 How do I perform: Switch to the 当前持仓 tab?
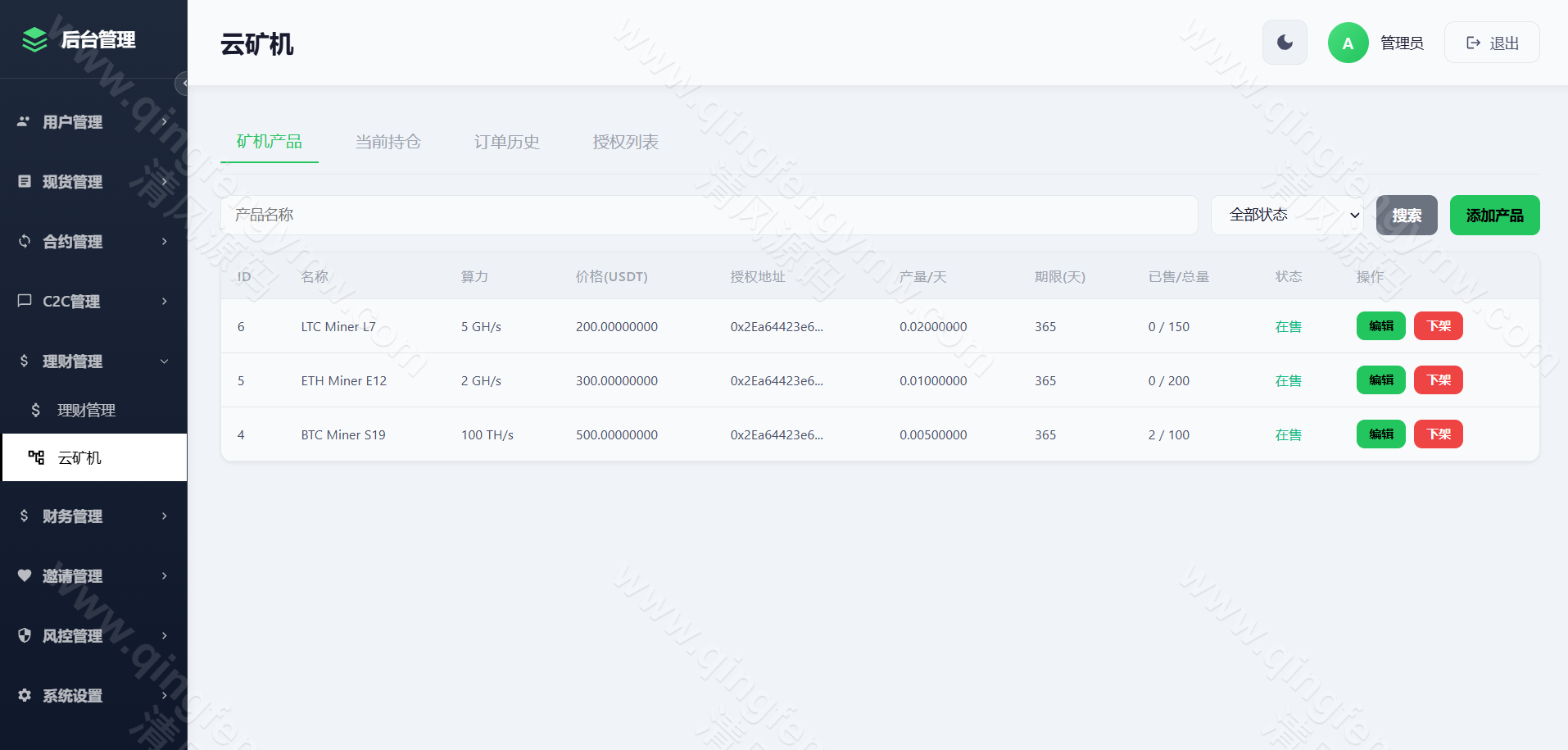[x=388, y=142]
